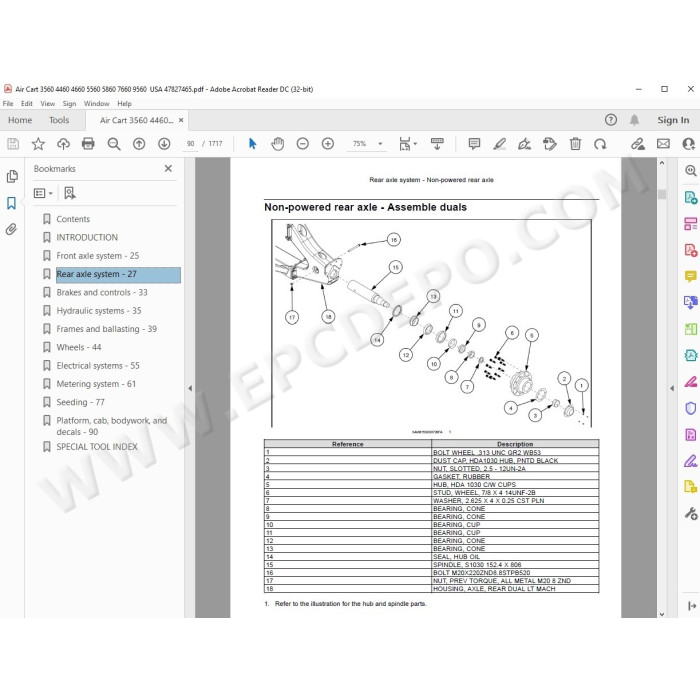The image size is (700, 700).
Task: Collapse the left navigation pane arrow
Action: click(x=190, y=388)
